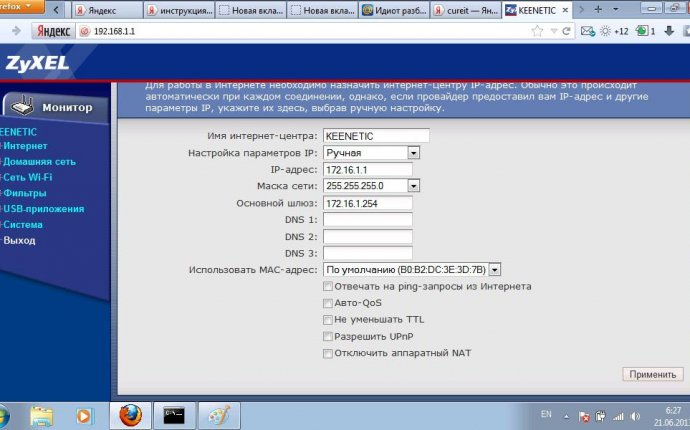Open the command prompt taskbar icon
This screenshot has width=690, height=430.
[x=174, y=415]
